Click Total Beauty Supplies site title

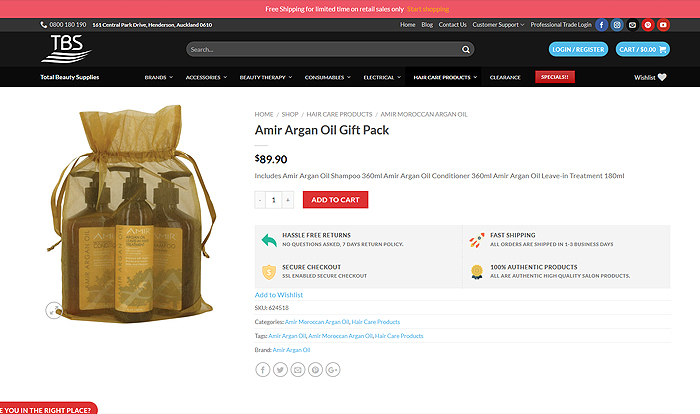(70, 77)
